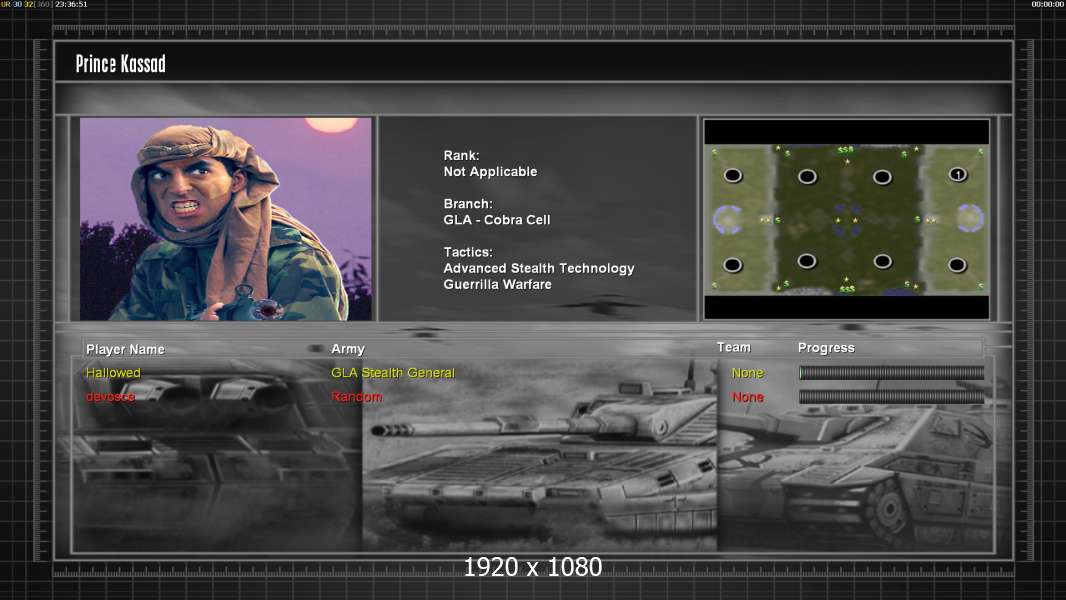Click the Guerrilla Warfare line
Screen dimensions: 1066x600
tap(498, 285)
